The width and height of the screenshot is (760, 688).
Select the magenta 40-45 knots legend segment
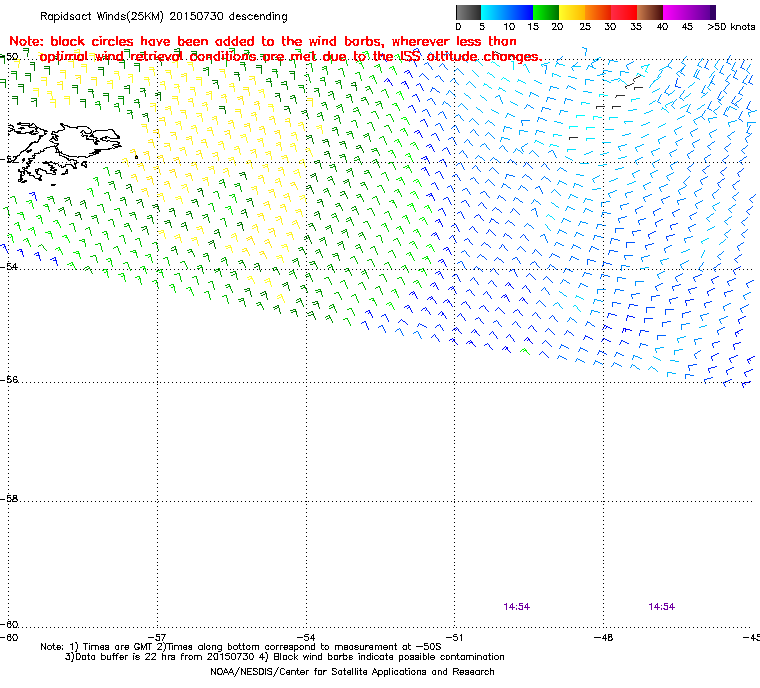676,12
